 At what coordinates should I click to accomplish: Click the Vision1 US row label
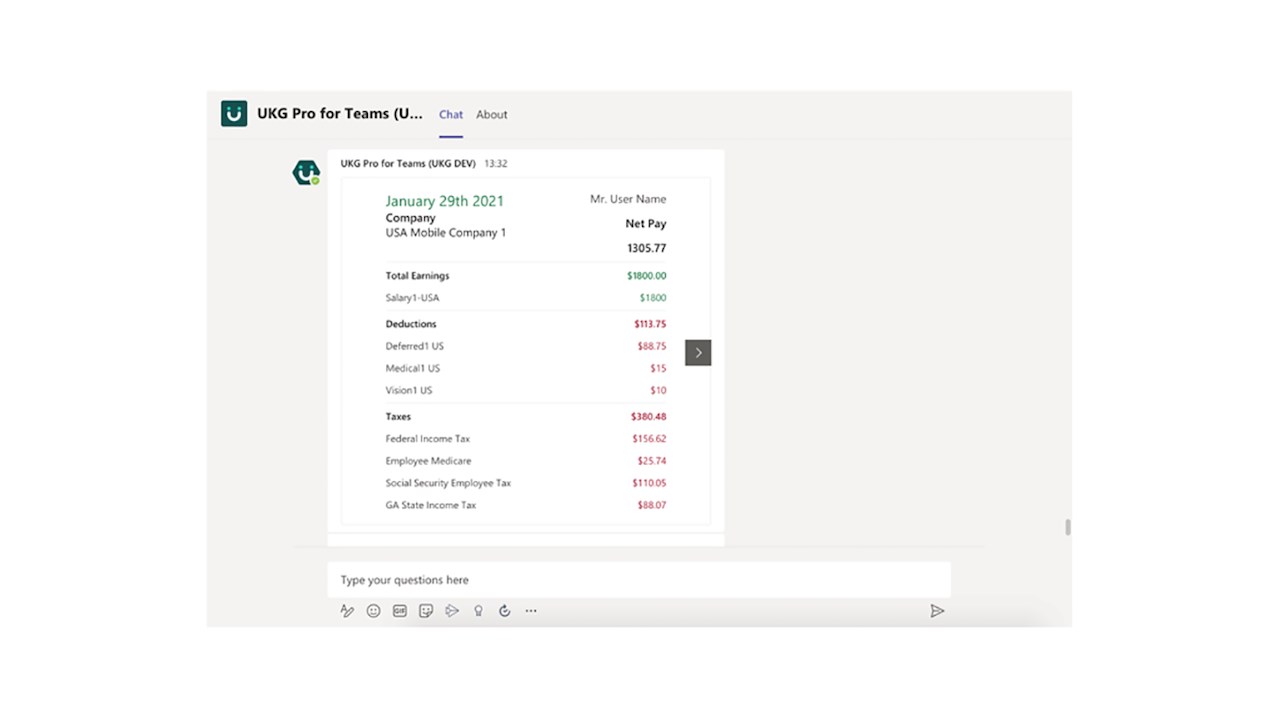[x=409, y=390]
